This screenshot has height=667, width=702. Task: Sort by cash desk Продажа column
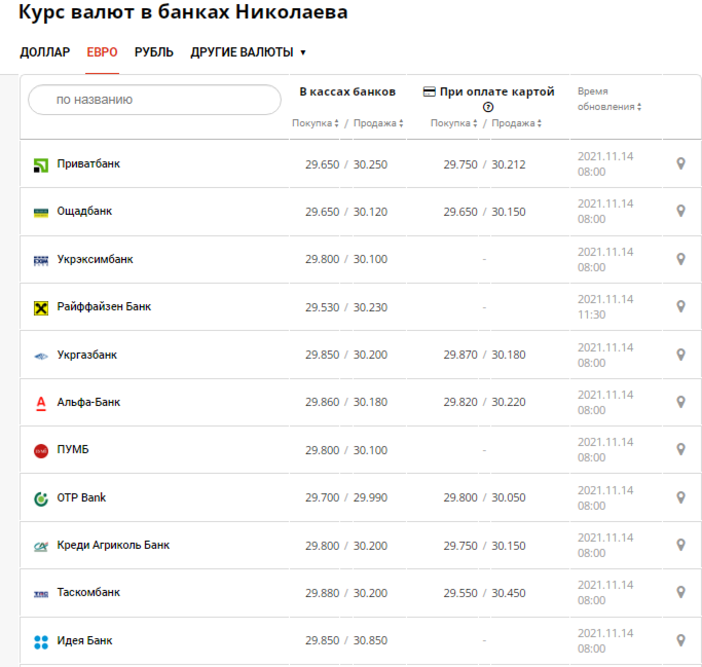[x=378, y=123]
